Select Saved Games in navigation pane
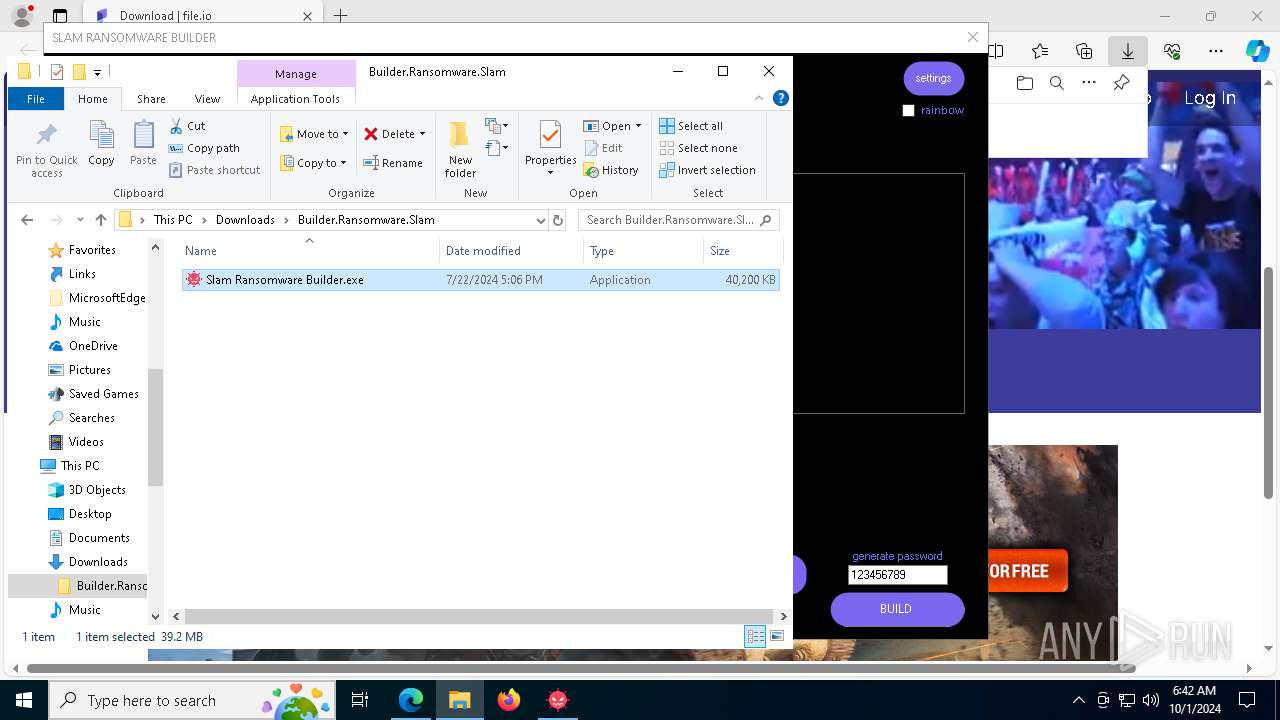 pos(103,394)
